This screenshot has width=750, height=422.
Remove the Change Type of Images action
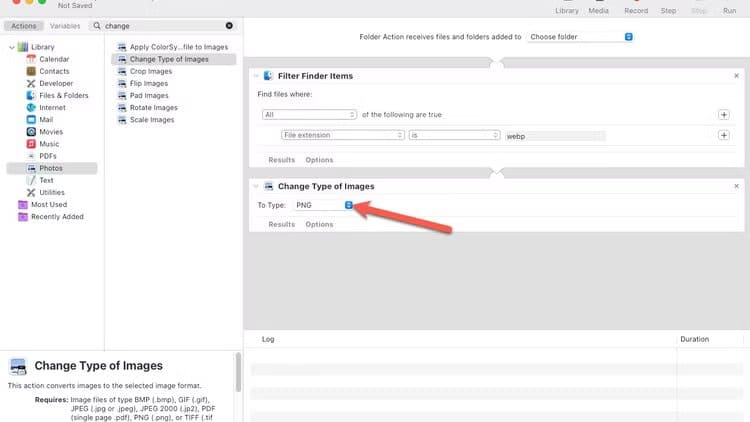click(x=736, y=186)
